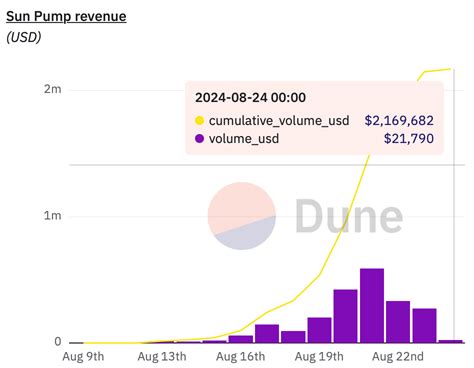Click the volume_usd label in tooltip

pyautogui.click(x=244, y=139)
